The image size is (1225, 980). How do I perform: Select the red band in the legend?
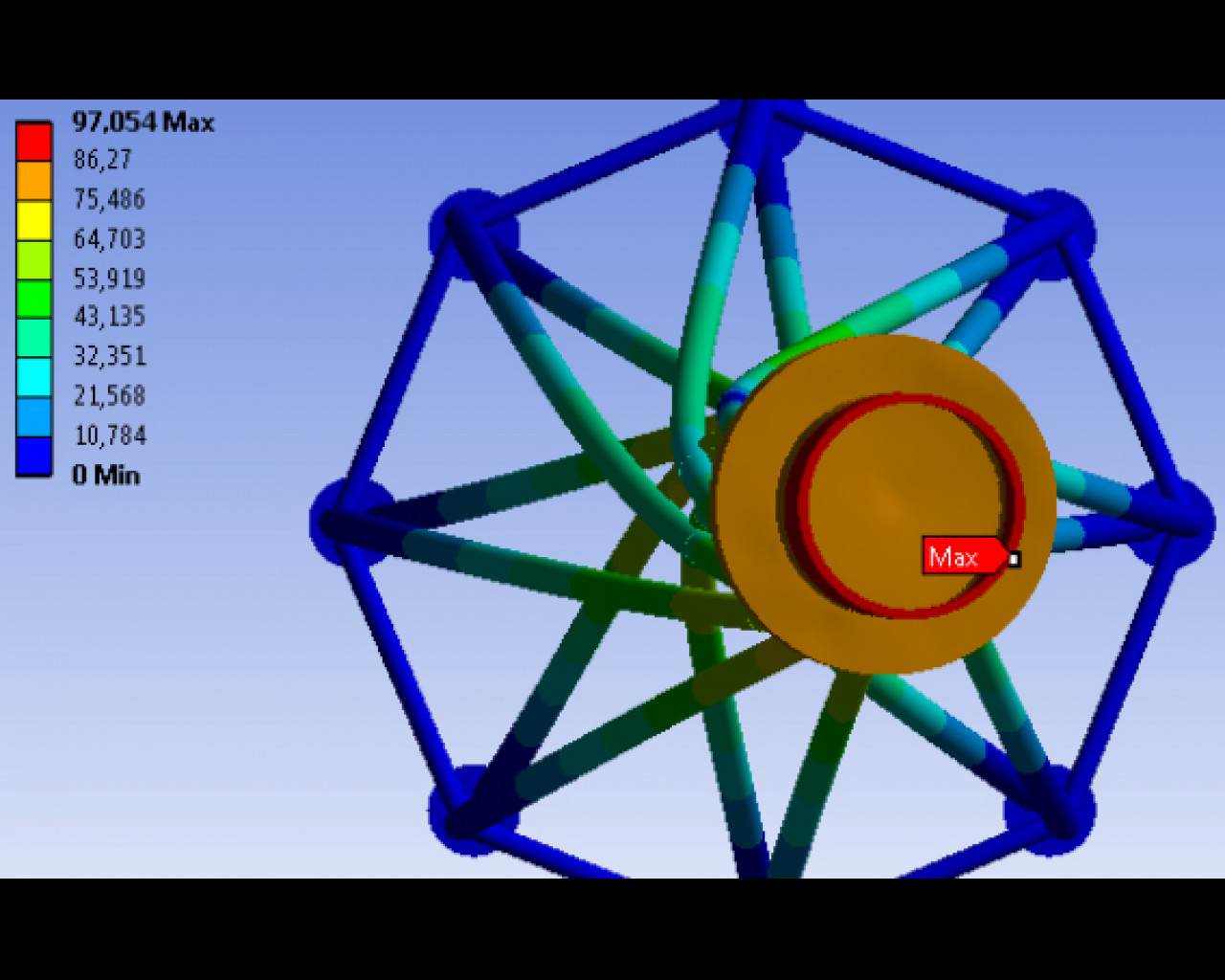coord(33,142)
